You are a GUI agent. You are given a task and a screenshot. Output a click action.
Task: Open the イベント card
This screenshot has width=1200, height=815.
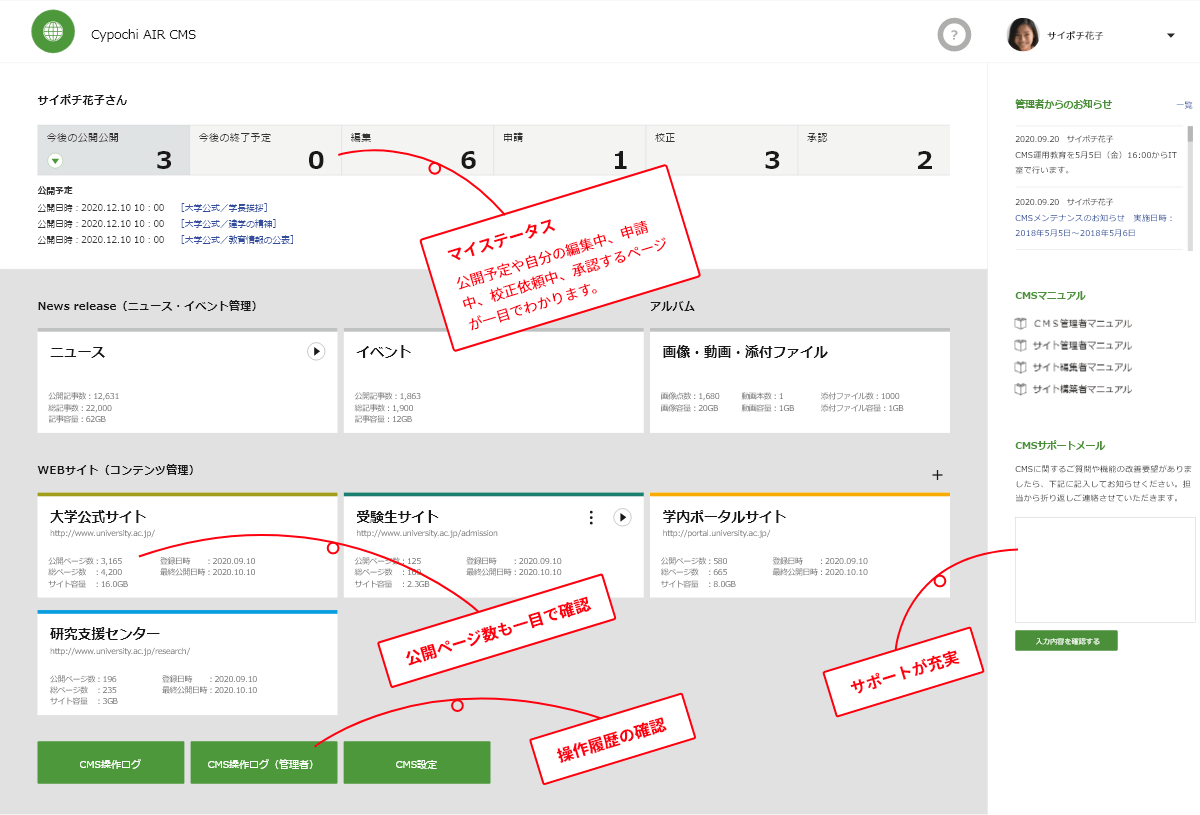pyautogui.click(x=493, y=381)
